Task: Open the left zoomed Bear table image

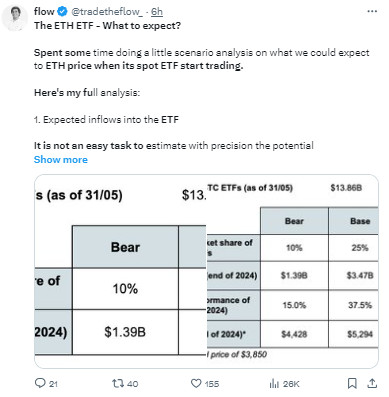Action: click(x=120, y=271)
